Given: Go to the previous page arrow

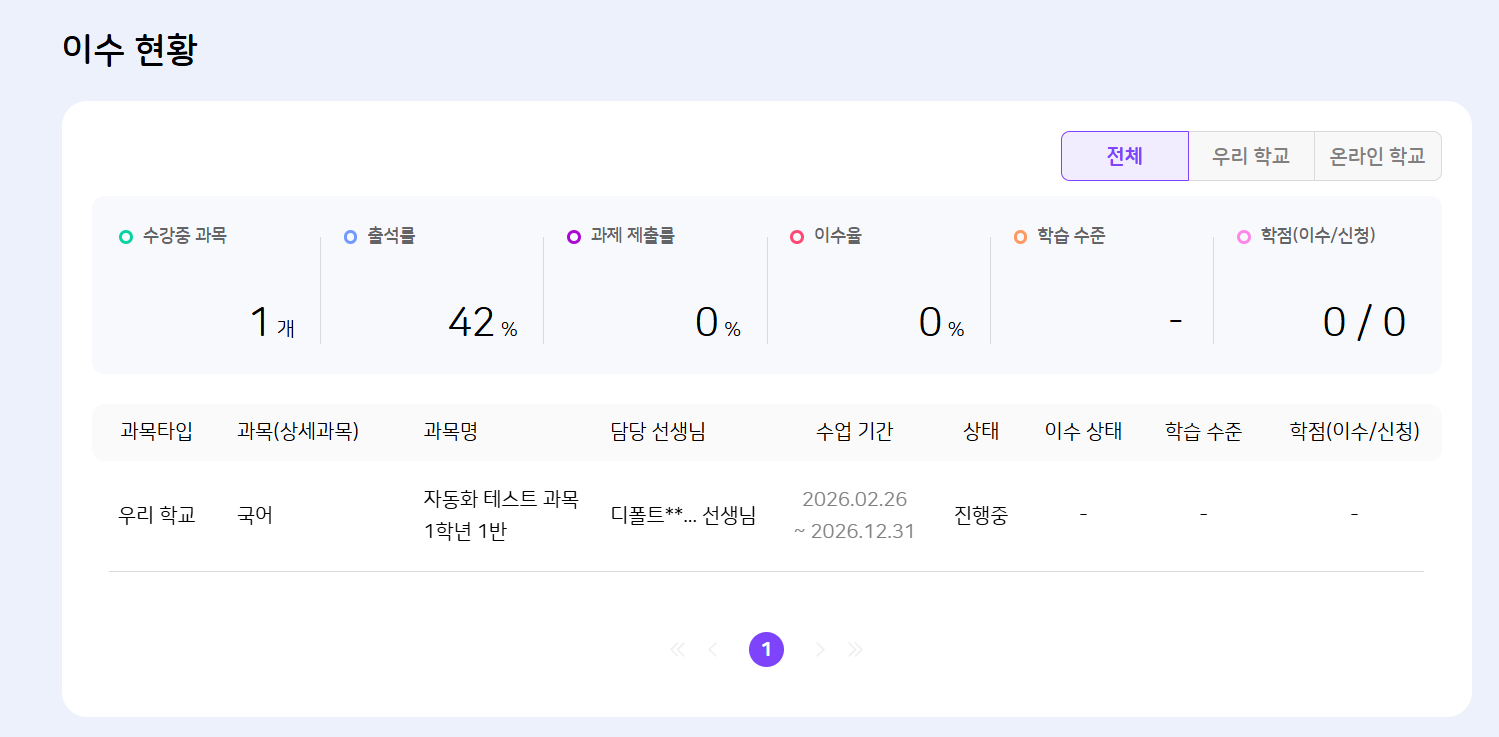Looking at the screenshot, I should coord(713,650).
